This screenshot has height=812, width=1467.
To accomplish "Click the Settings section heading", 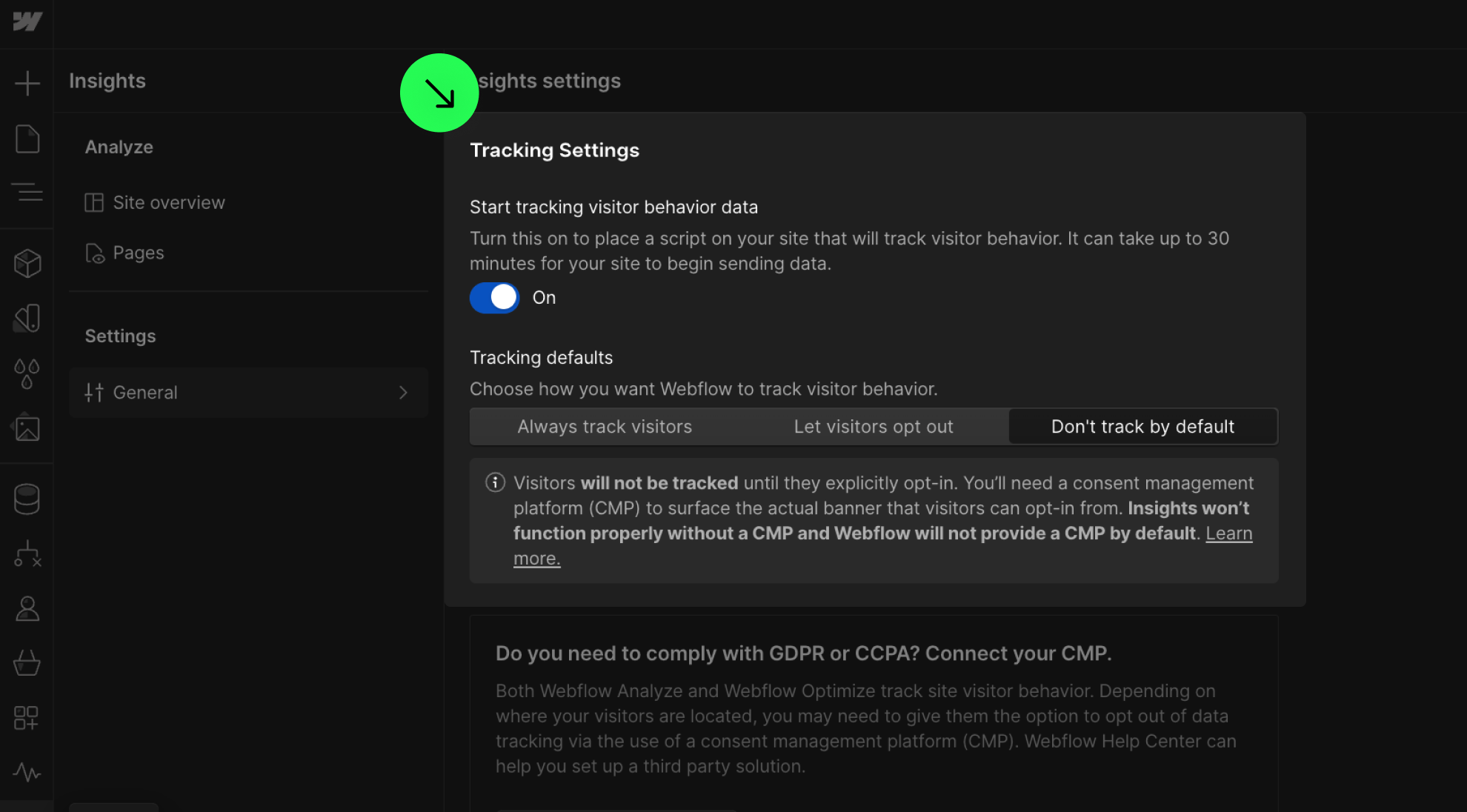I will pyautogui.click(x=120, y=336).
